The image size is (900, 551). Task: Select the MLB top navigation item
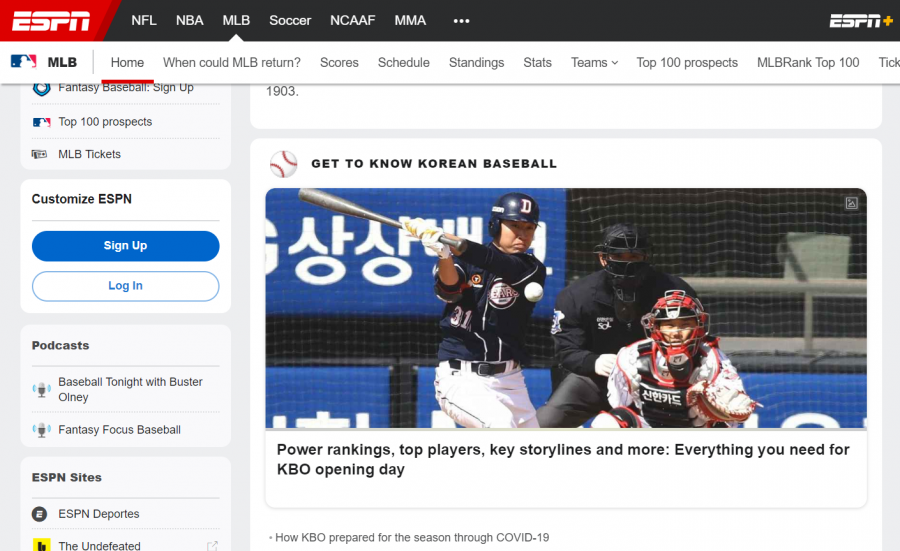236,21
